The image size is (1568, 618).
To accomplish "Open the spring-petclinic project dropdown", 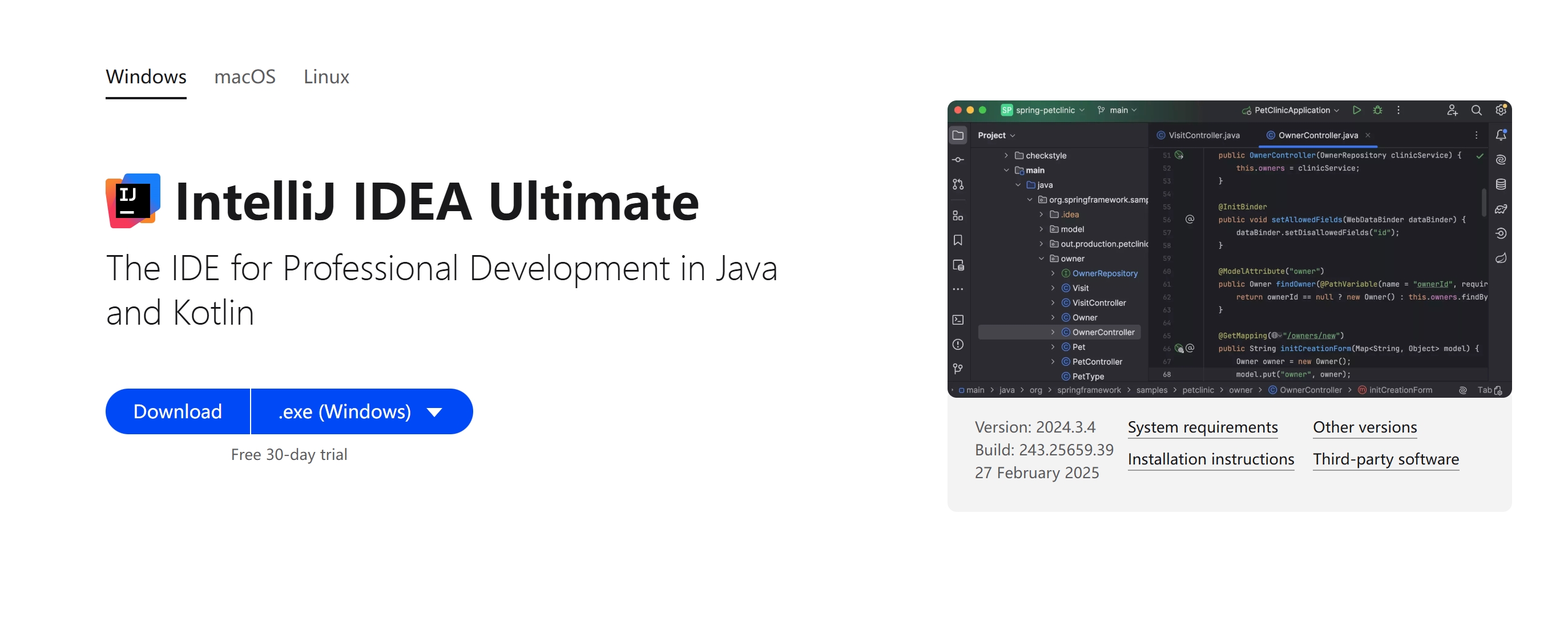I will click(x=1043, y=110).
